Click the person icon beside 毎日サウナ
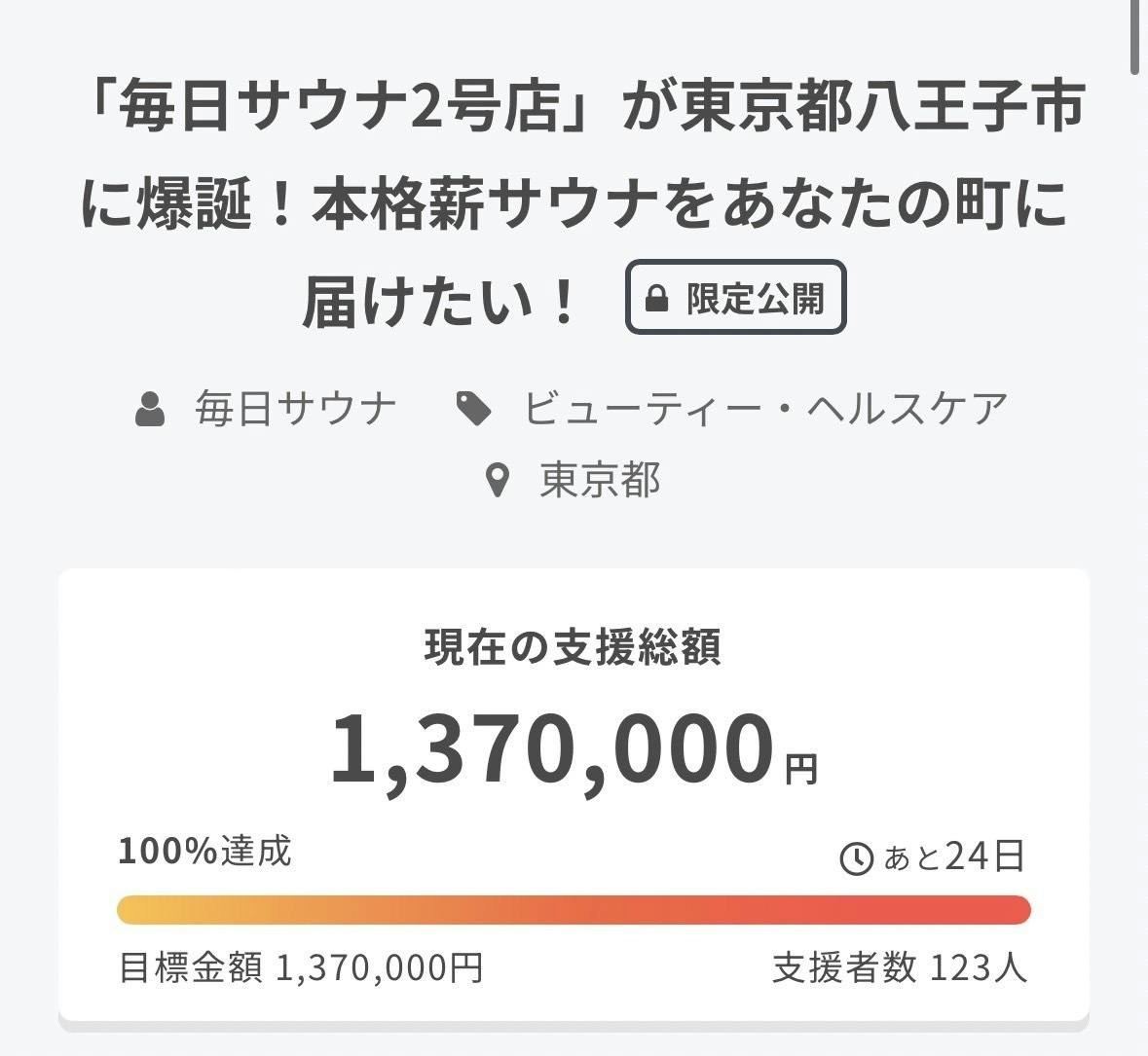The width and height of the screenshot is (1148, 1056). point(150,409)
